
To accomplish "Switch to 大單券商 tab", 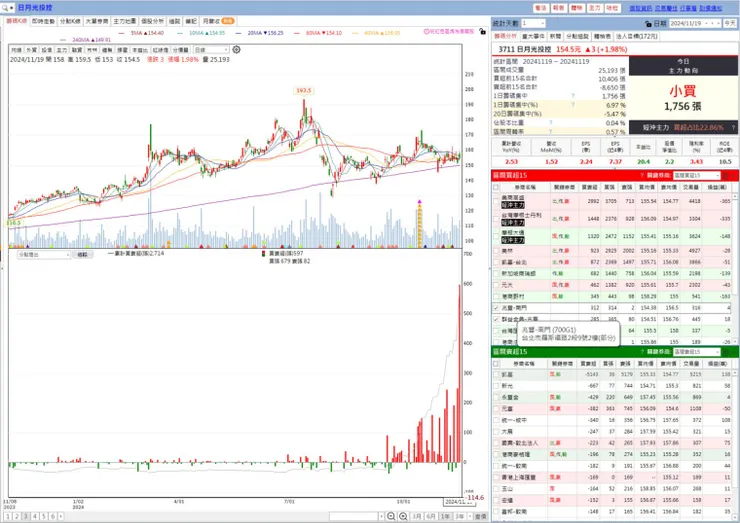I will tap(97, 21).
